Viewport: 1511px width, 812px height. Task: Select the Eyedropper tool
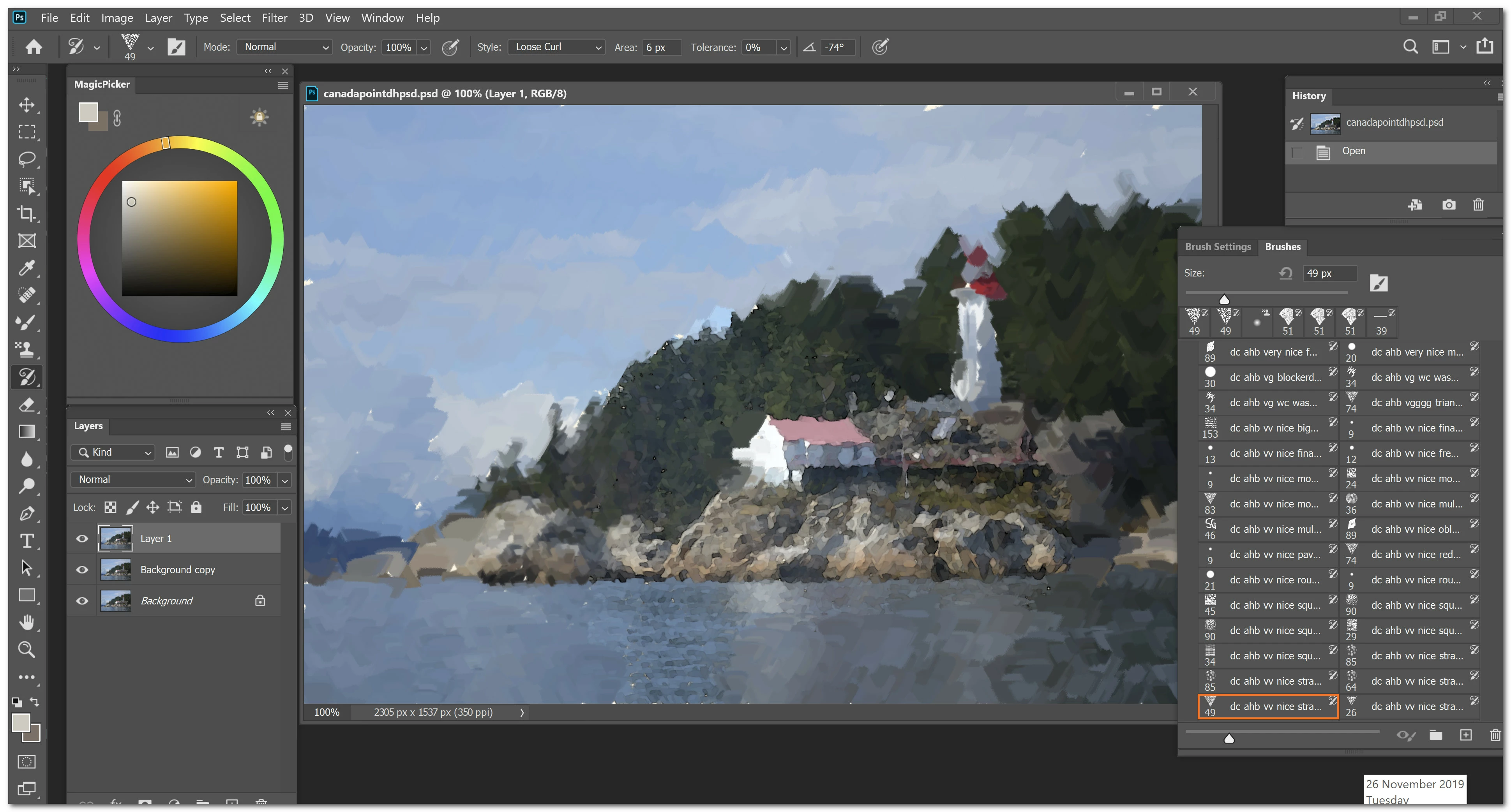point(26,268)
